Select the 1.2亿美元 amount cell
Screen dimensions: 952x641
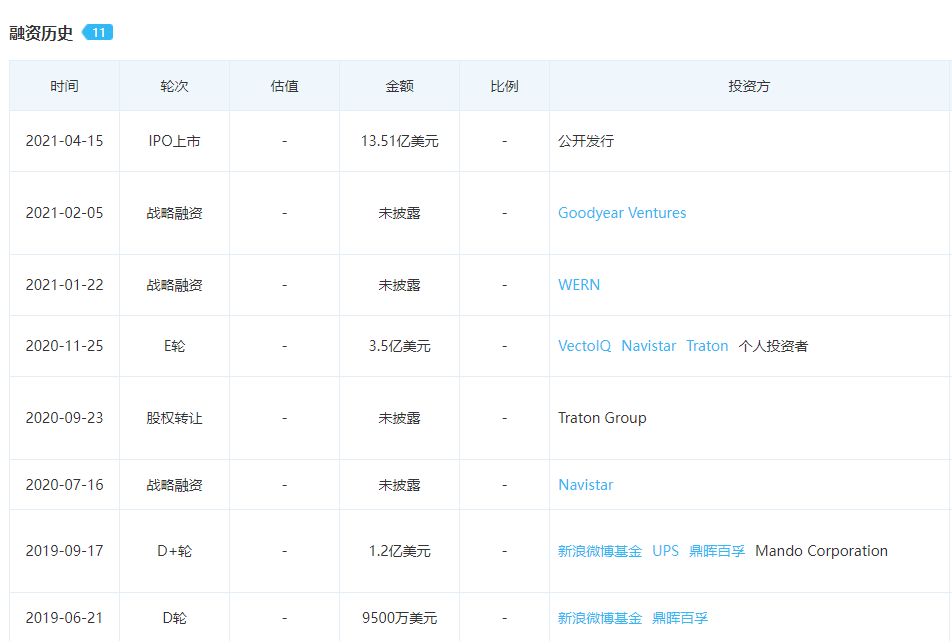400,551
